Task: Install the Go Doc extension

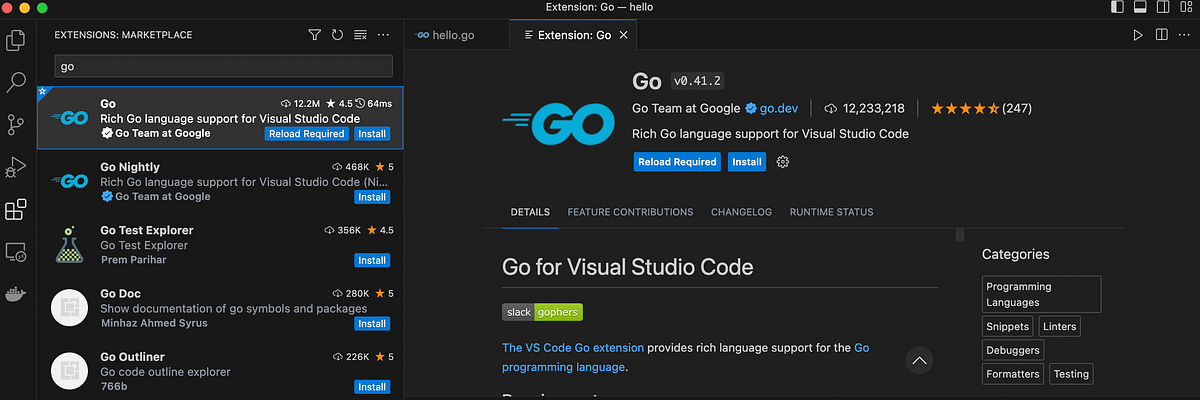Action: [x=372, y=324]
